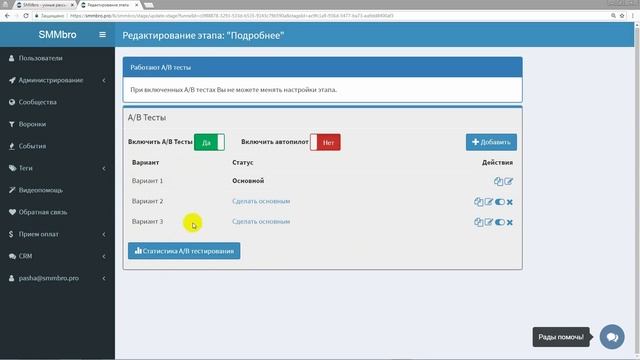Click the Пользователи user icon

point(11,58)
